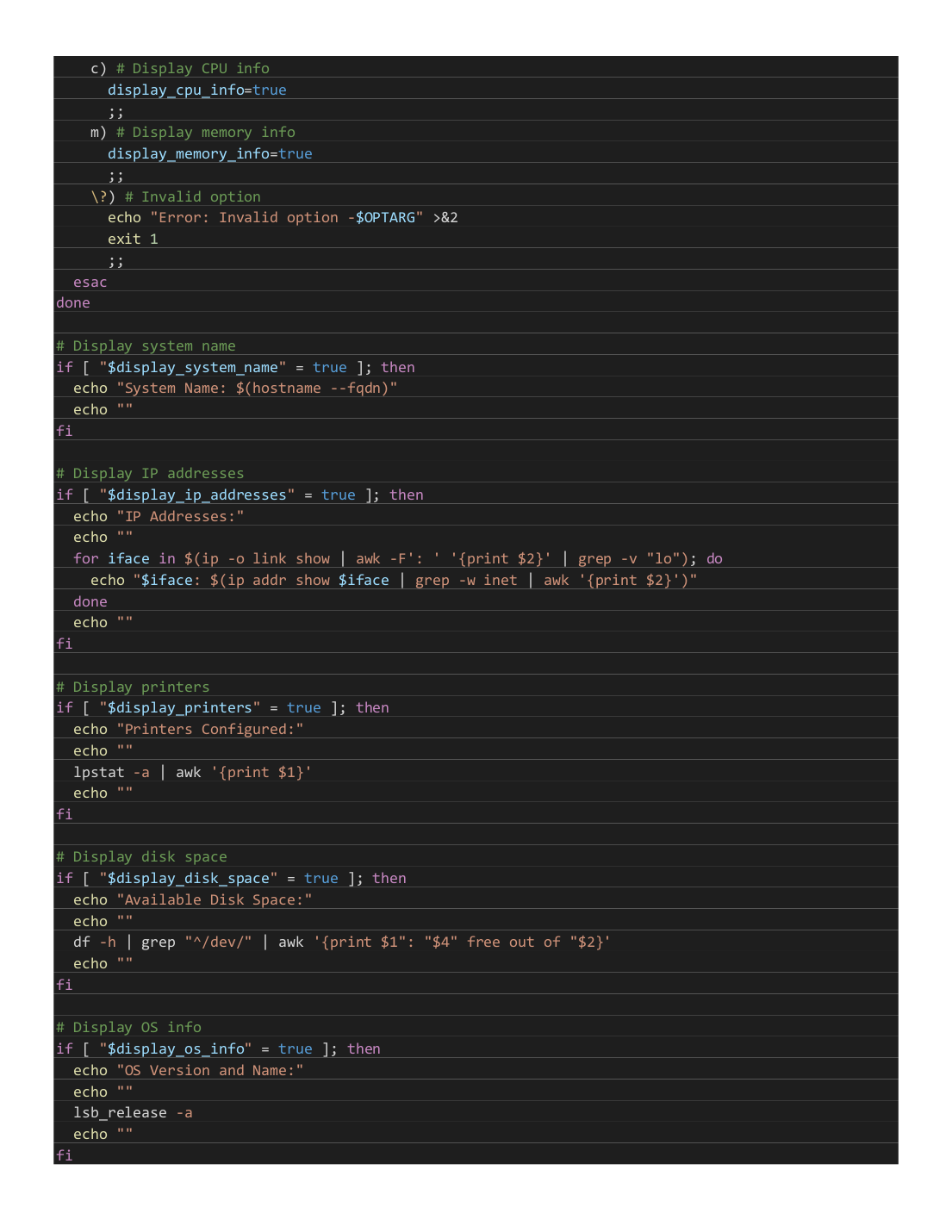This screenshot has width=952, height=1232.
Task: Click the 'df -h | grep' command line
Action: click(342, 942)
